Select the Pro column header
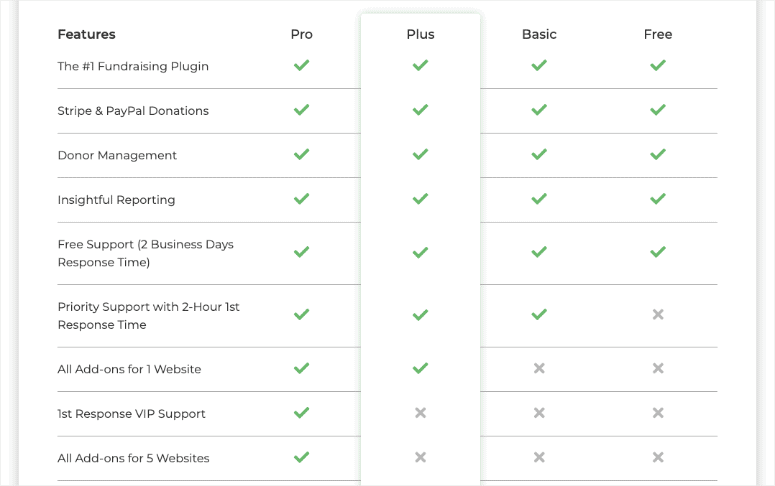Viewport: 775px width, 486px height. pyautogui.click(x=301, y=34)
